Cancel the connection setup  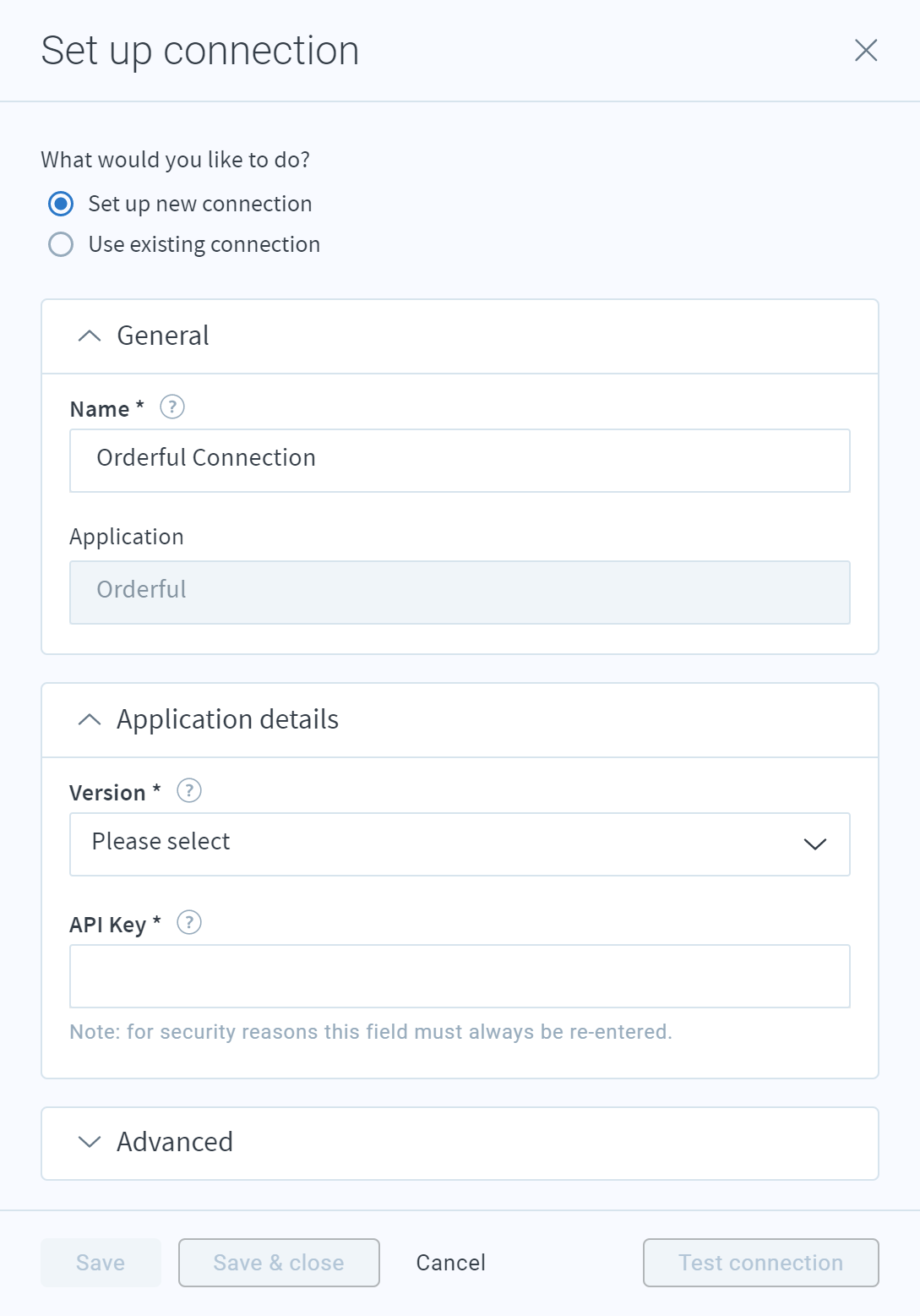[451, 1263]
